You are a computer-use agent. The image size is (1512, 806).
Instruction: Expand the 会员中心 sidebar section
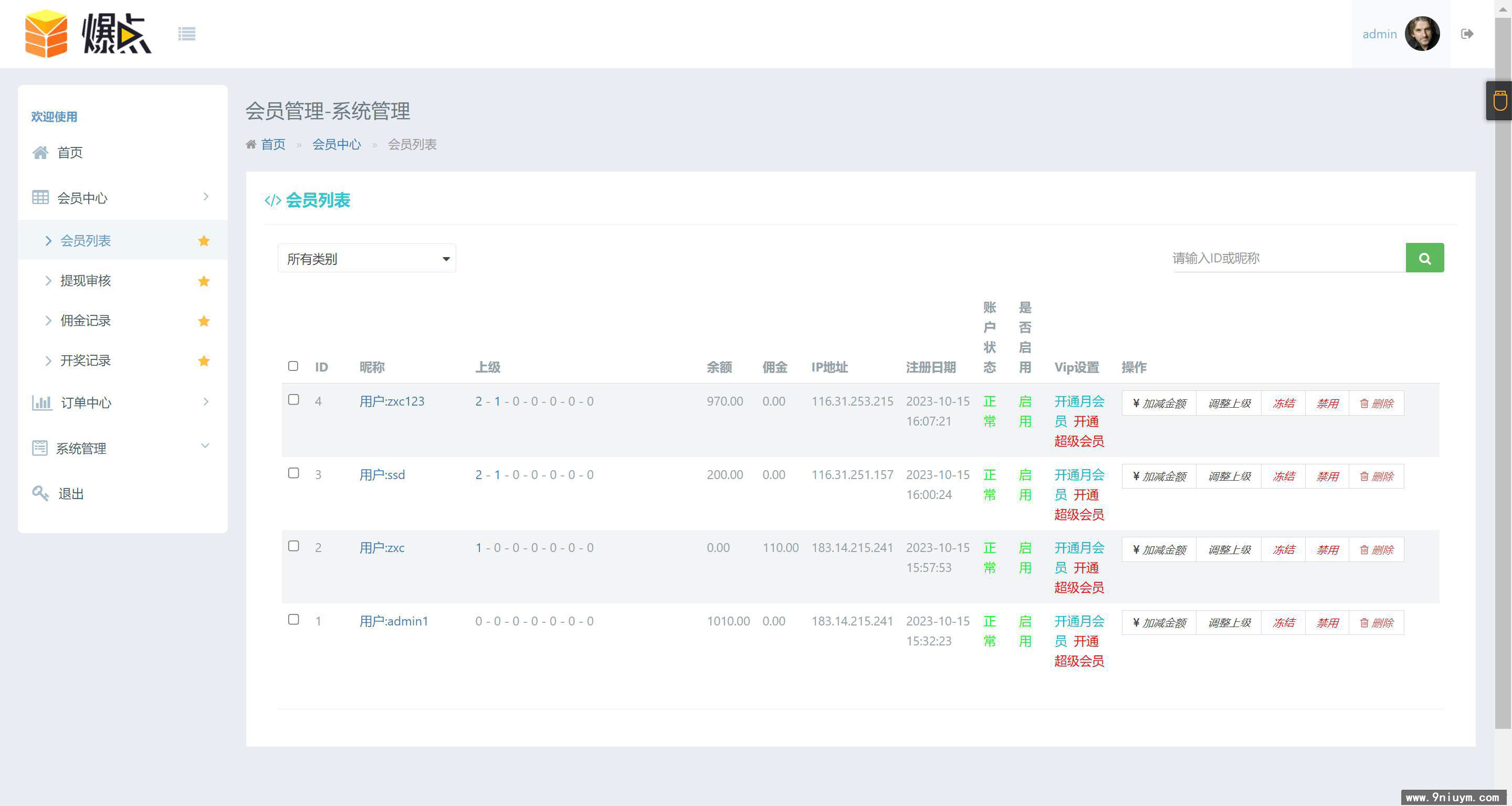tap(122, 198)
